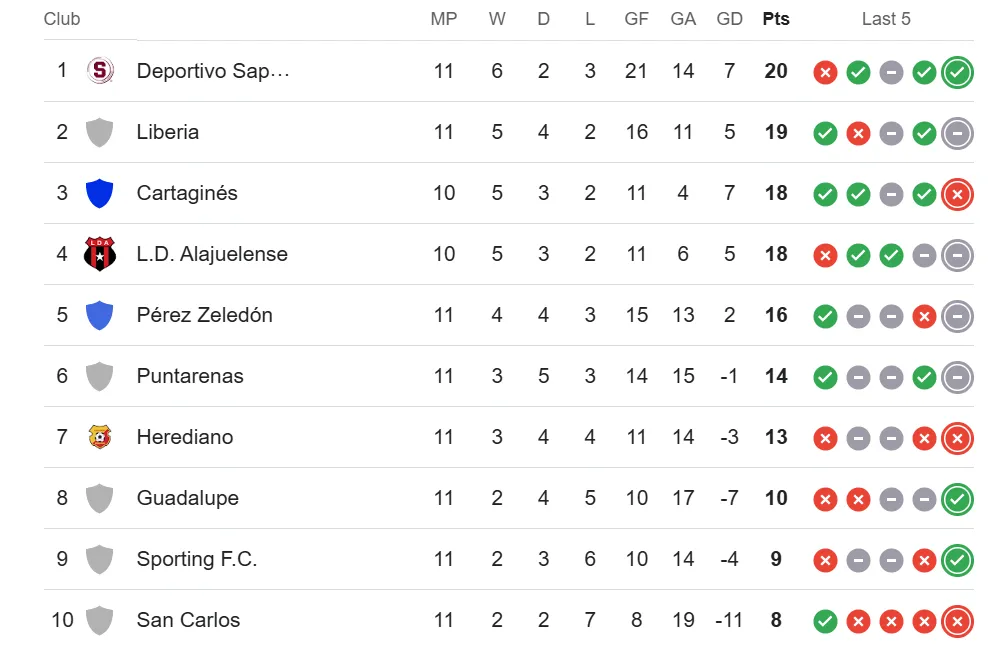Click the Deportivo Saprissa club crest
Viewport: 1006px width, 667px height.
tap(100, 71)
